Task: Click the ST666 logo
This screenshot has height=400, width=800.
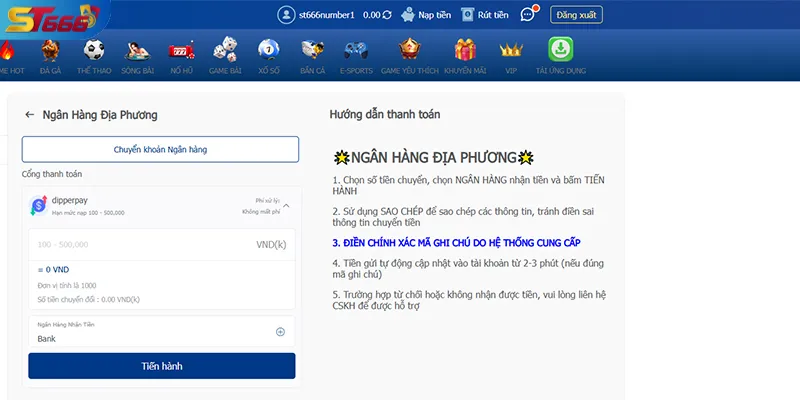Action: [53, 19]
